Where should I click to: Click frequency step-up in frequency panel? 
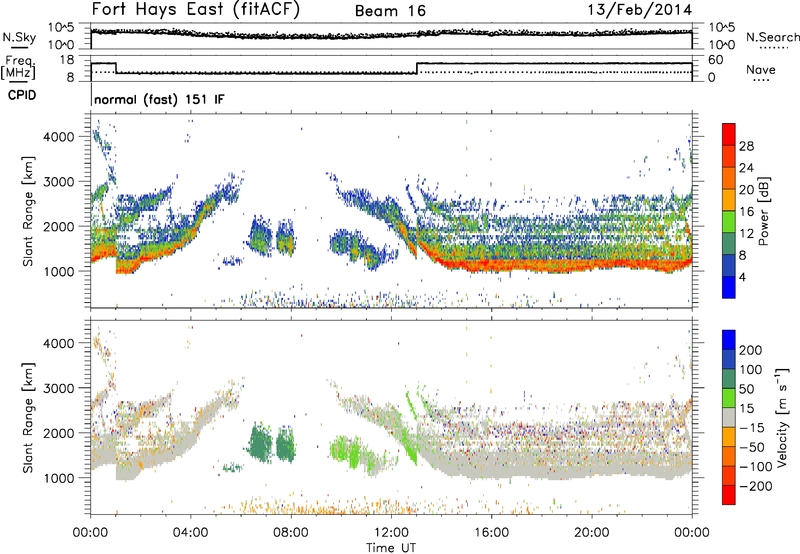coord(417,68)
